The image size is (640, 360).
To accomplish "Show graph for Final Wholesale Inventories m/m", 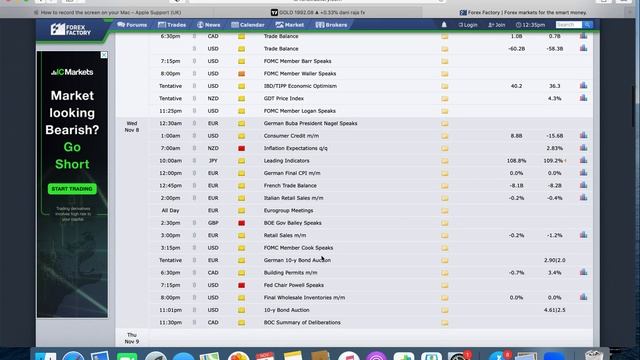I will [583, 297].
